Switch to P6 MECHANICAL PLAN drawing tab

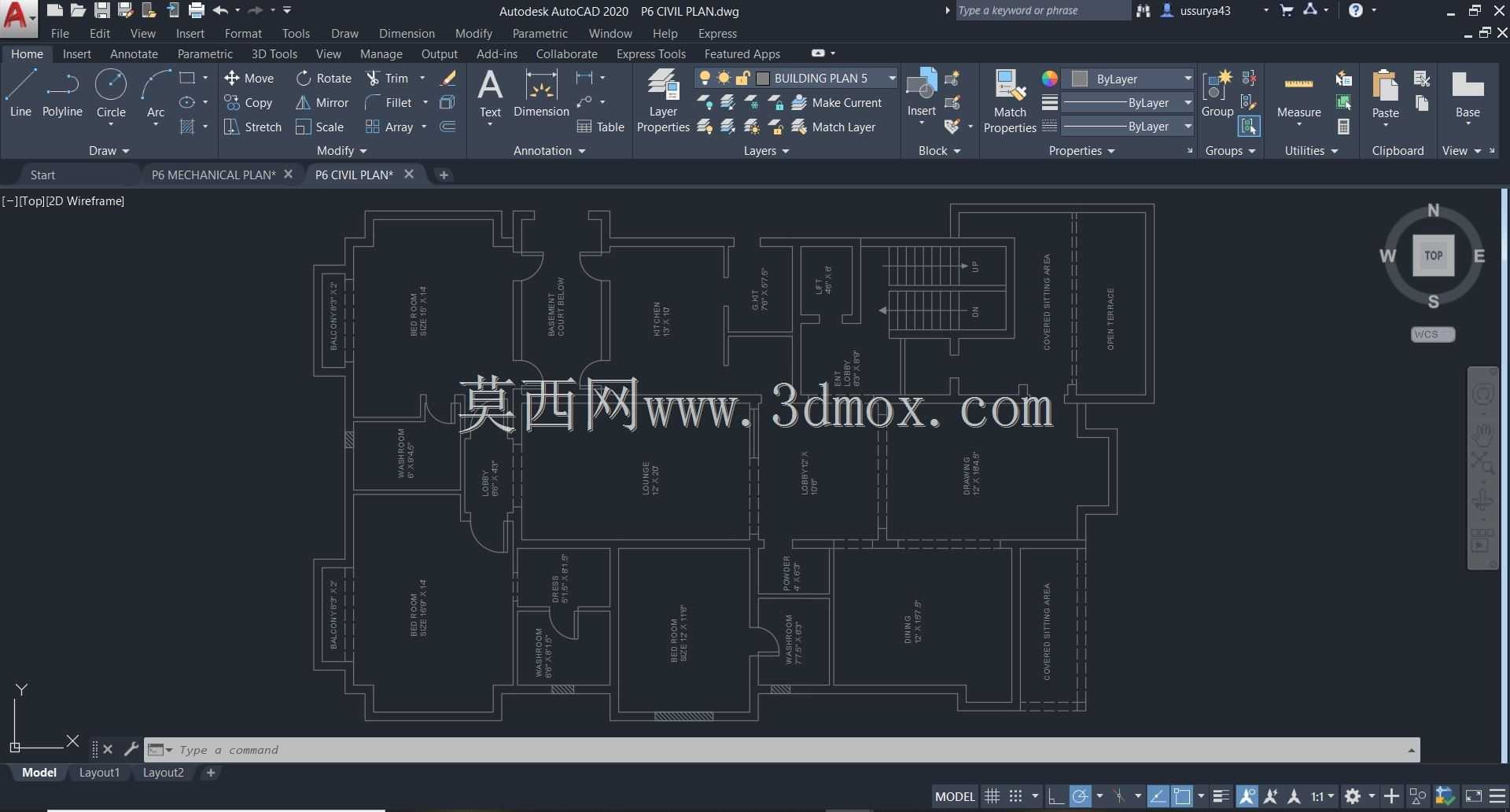(x=213, y=175)
